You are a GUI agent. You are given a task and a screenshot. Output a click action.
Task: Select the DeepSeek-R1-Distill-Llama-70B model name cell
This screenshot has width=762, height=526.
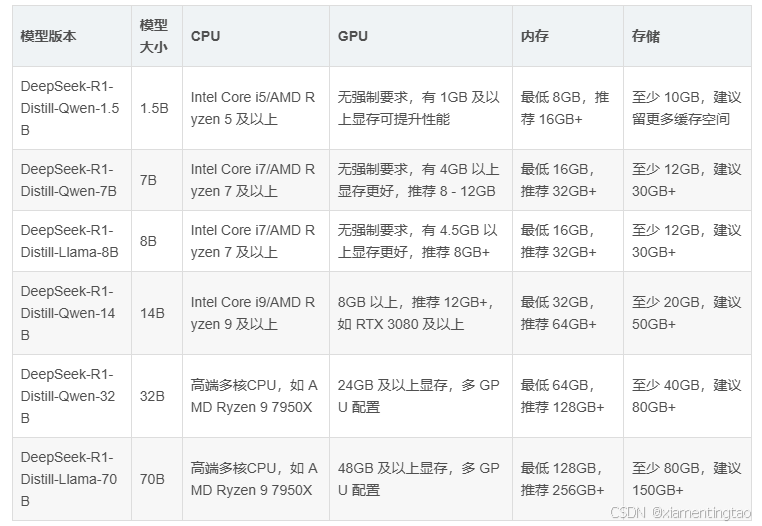click(x=72, y=479)
